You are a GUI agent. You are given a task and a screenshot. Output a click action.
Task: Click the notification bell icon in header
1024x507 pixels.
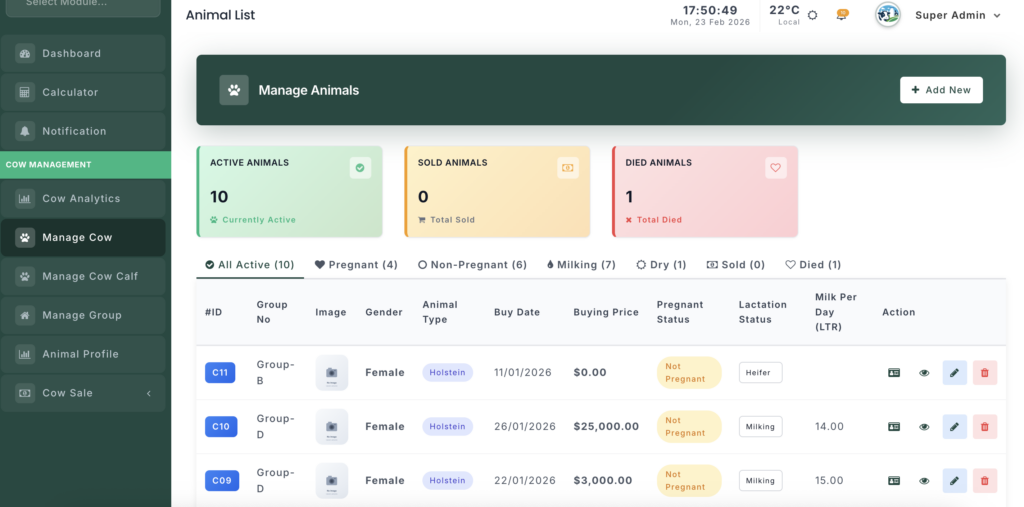tap(842, 15)
